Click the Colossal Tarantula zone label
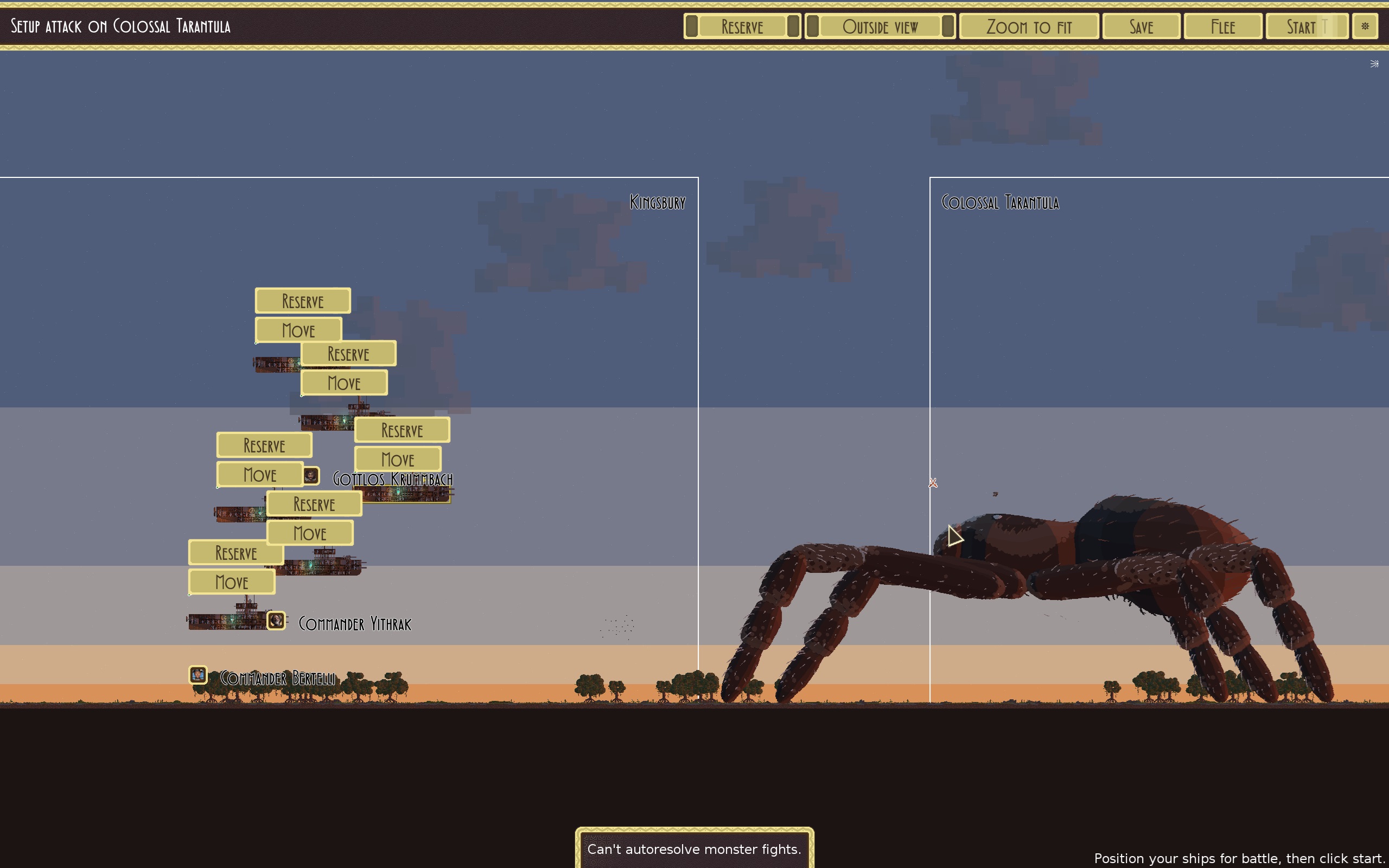 tap(1001, 202)
